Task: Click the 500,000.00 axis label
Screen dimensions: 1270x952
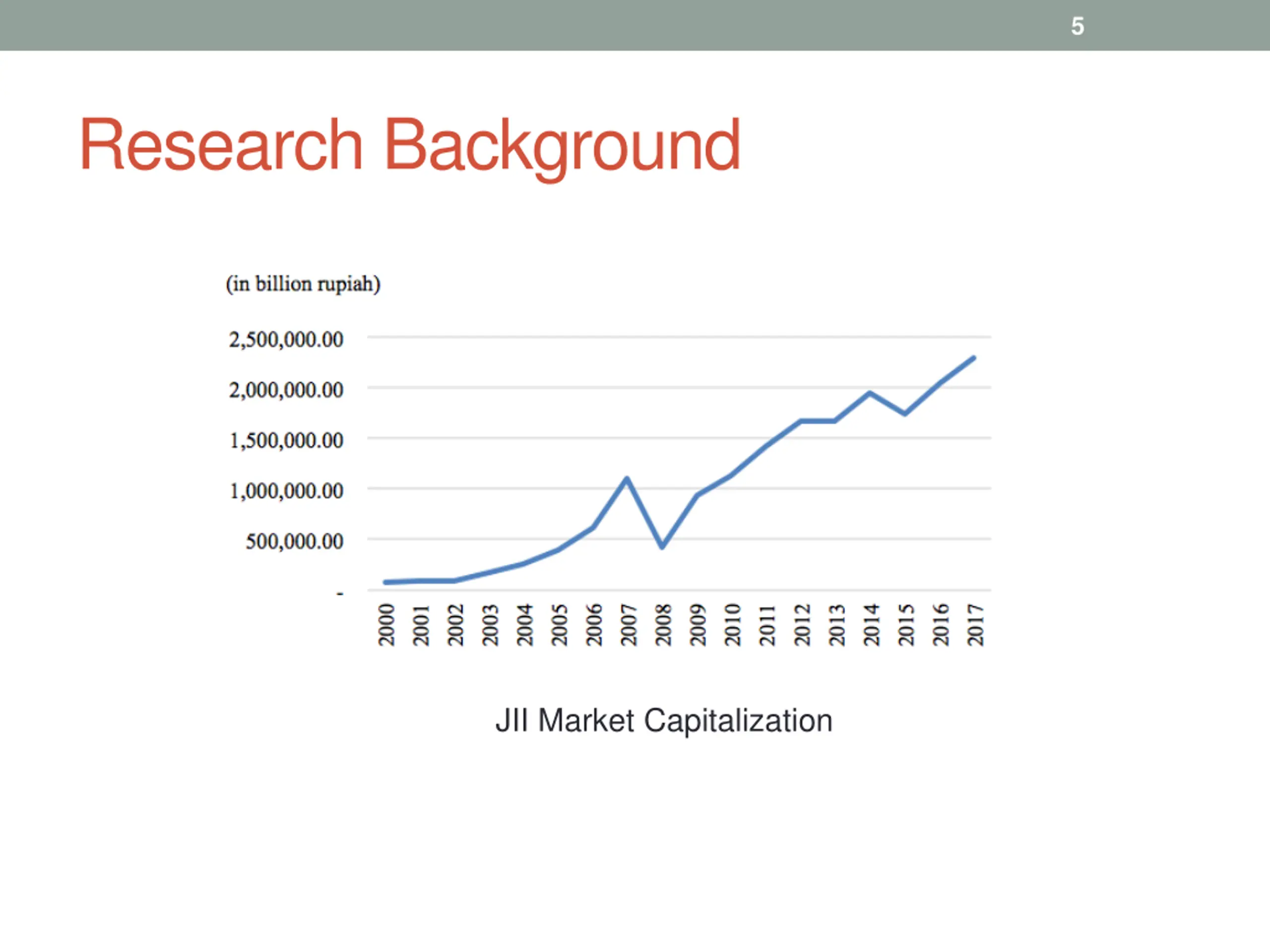Action: pyautogui.click(x=294, y=542)
